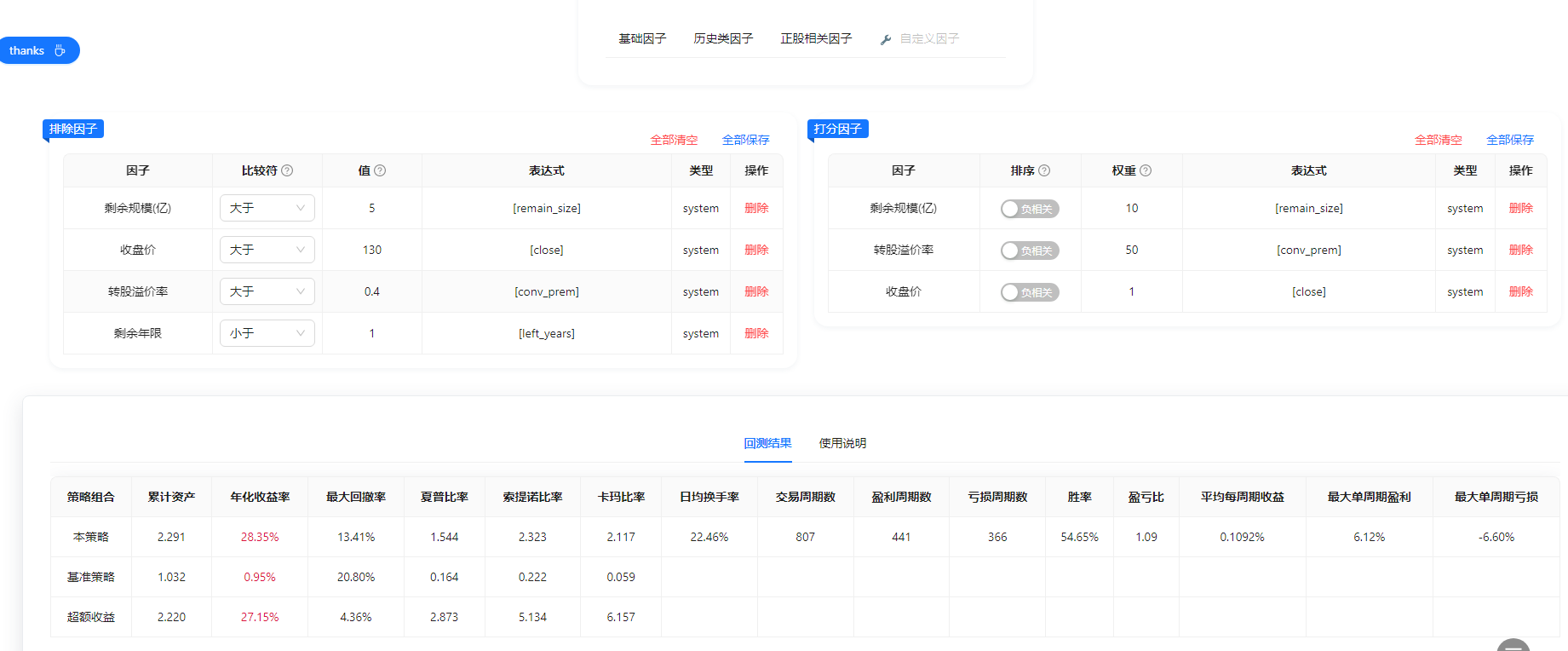Click 全部保存 in the 打分因子 panel

pyautogui.click(x=1510, y=140)
